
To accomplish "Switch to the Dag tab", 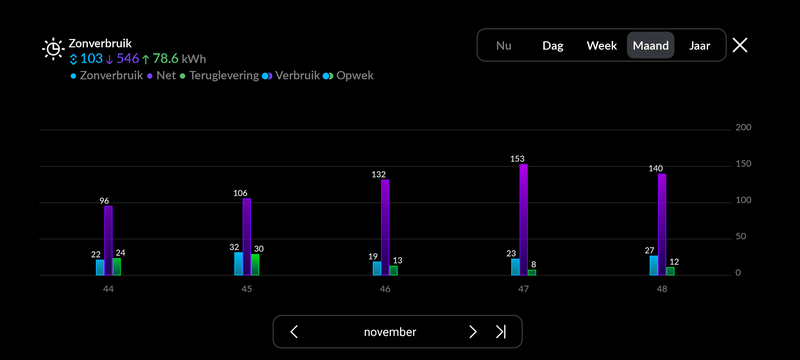I will 553,45.
